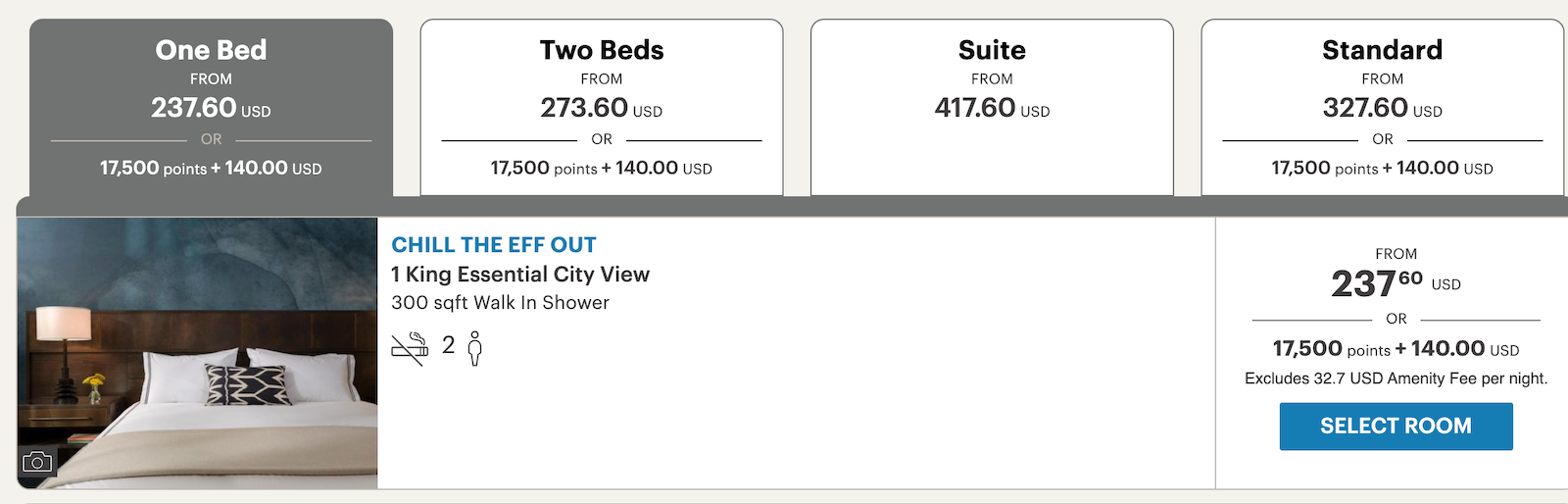Screen dimensions: 1568x504
Task: Click the 300 sqft Walk In Shower description
Action: [500, 303]
